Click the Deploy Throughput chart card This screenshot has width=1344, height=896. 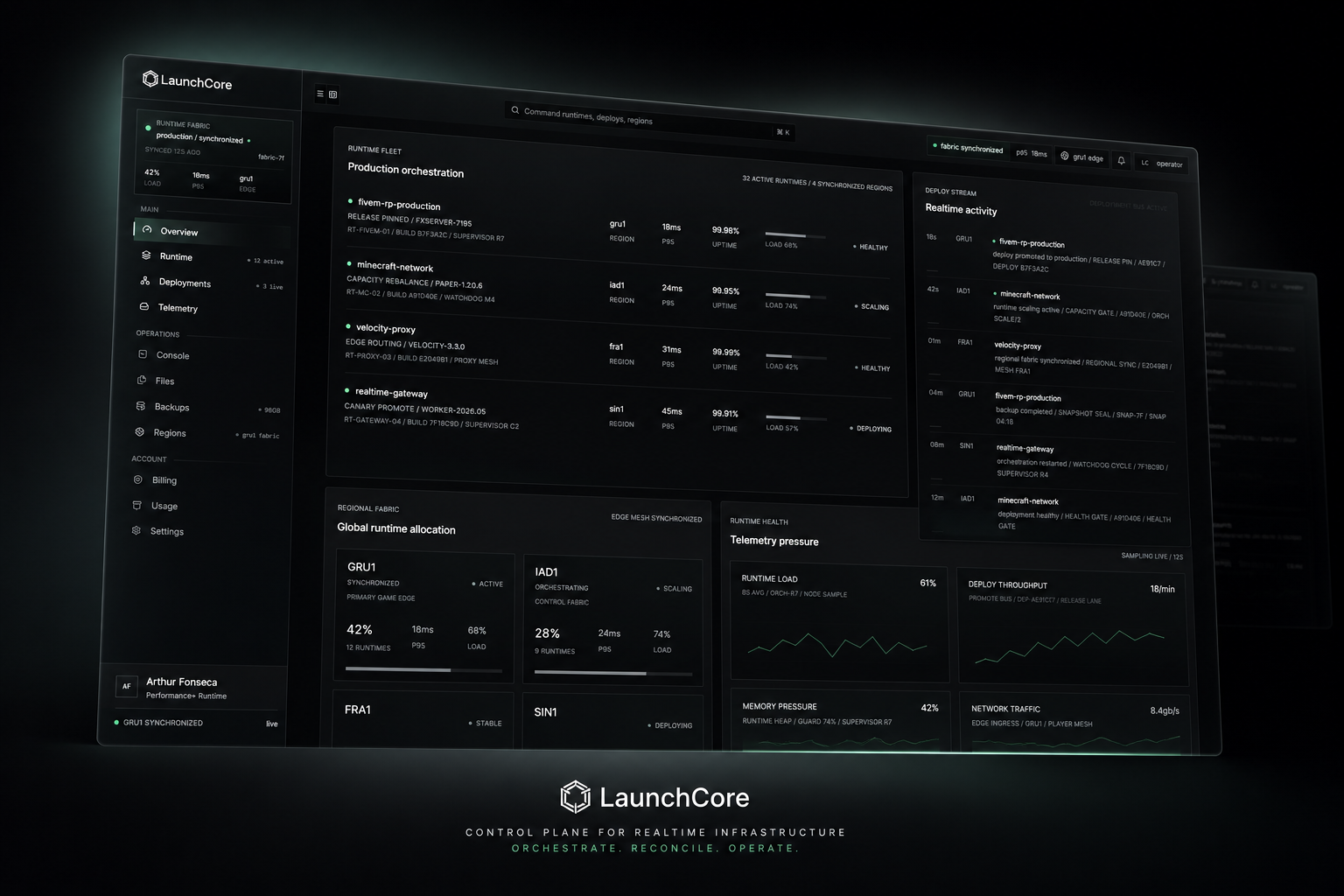(x=1074, y=627)
